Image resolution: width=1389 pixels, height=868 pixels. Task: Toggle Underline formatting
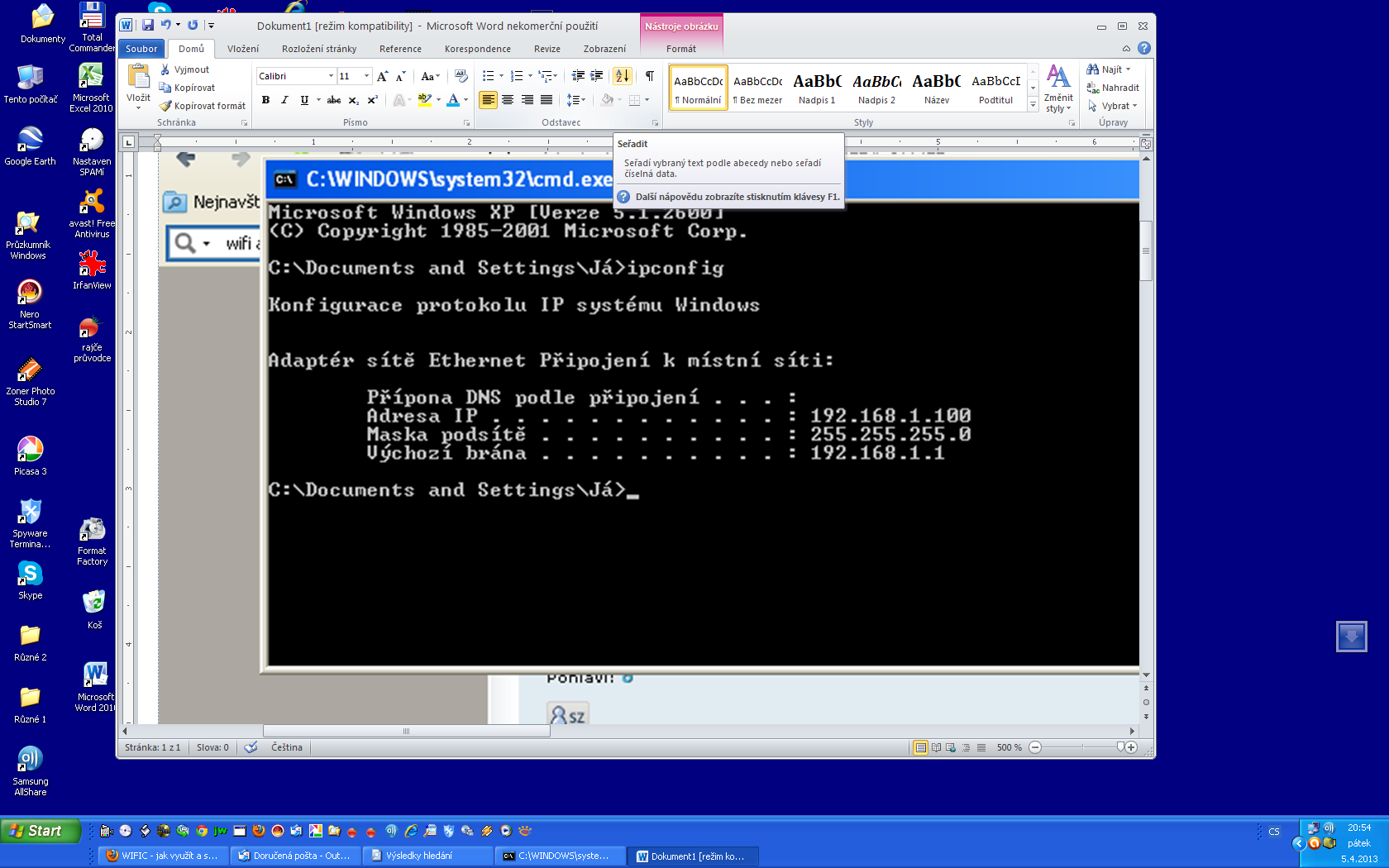pos(304,100)
